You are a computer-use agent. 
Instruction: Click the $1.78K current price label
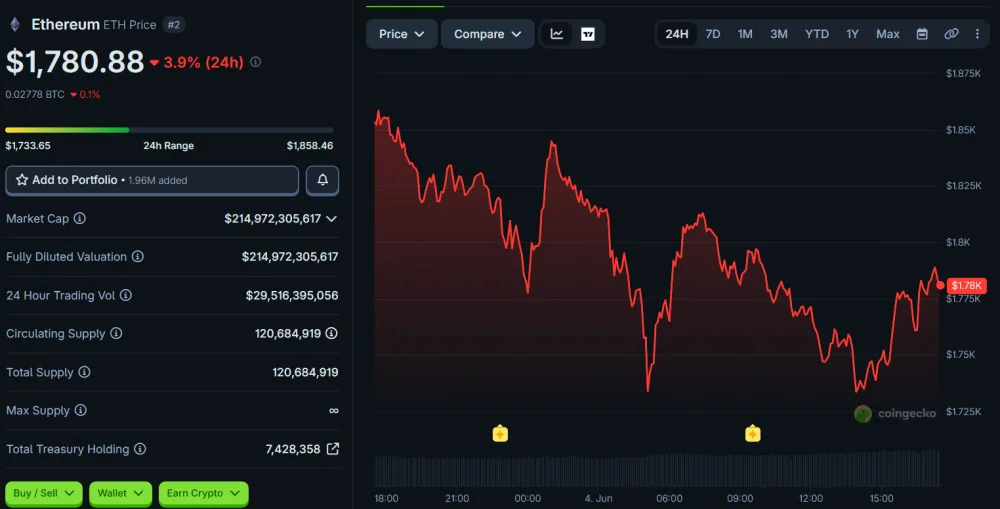(966, 285)
